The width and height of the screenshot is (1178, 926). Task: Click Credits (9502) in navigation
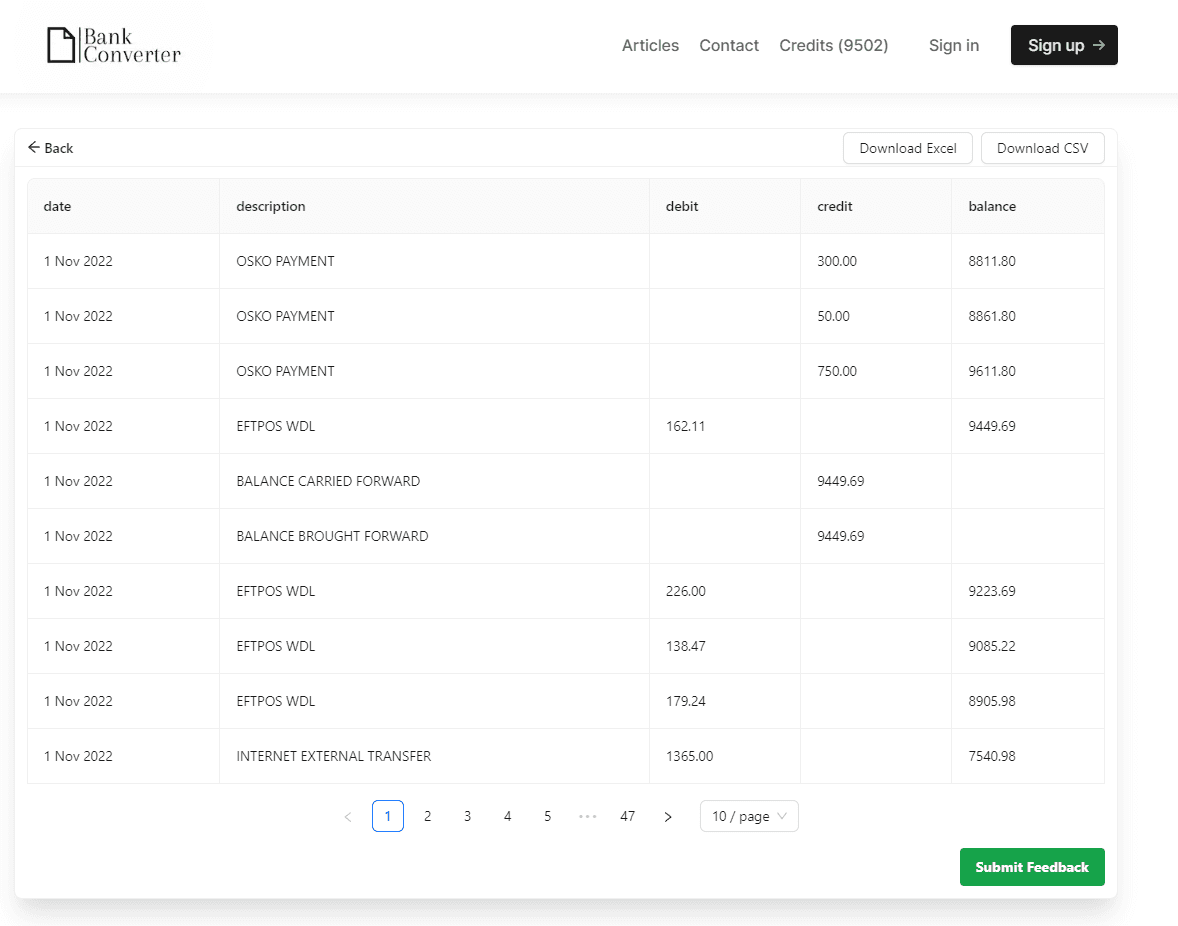click(x=833, y=45)
